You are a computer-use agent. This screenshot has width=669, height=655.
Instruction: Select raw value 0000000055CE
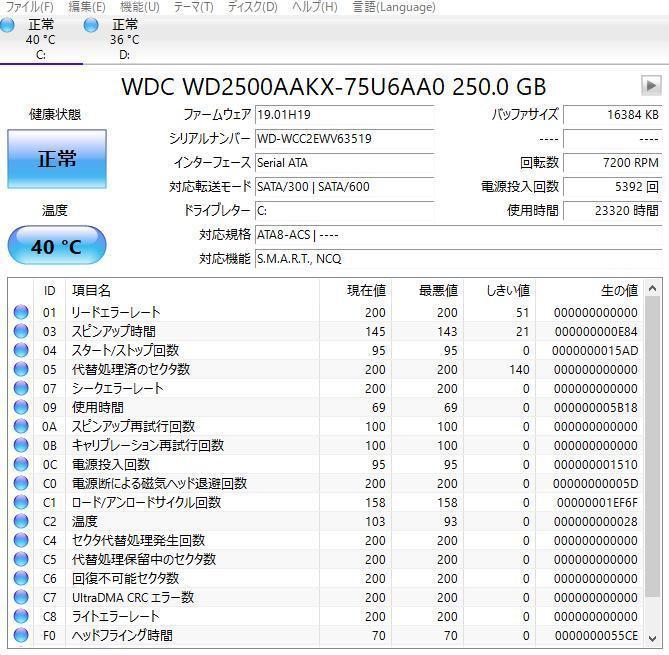point(596,636)
